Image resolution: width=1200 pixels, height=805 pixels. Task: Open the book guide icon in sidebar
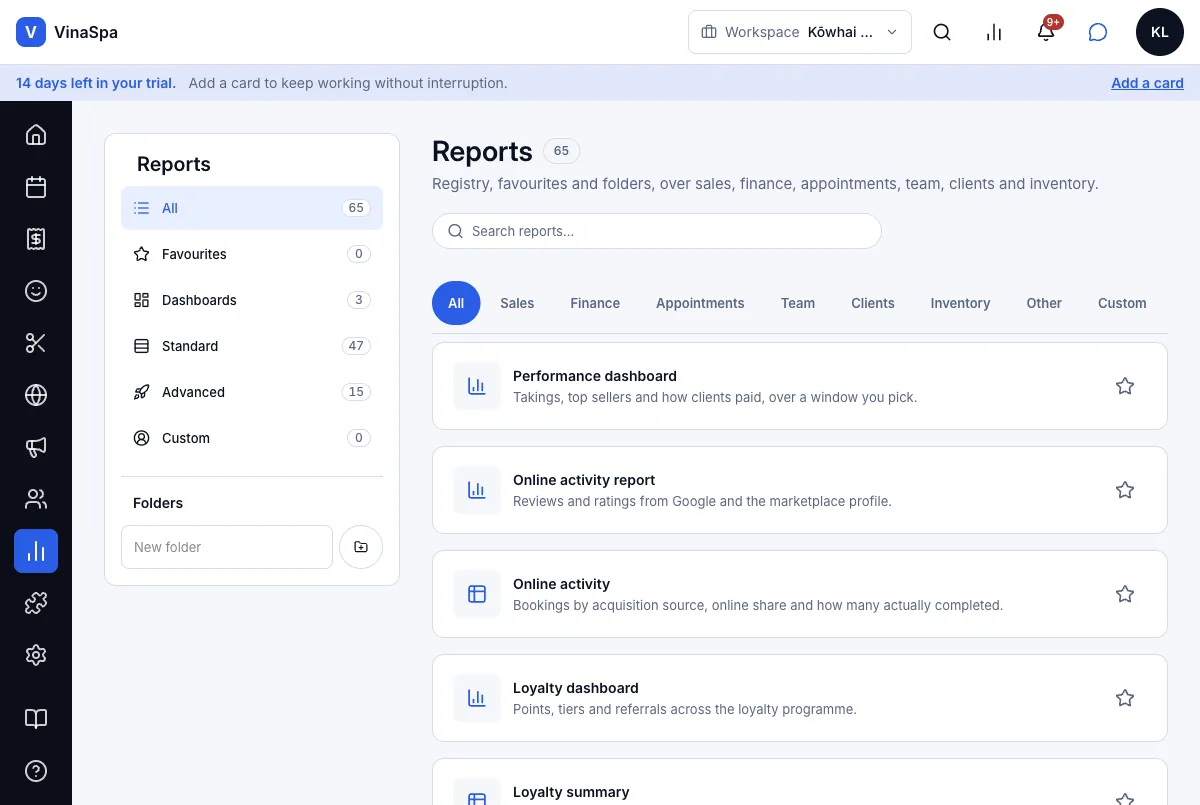click(36, 719)
